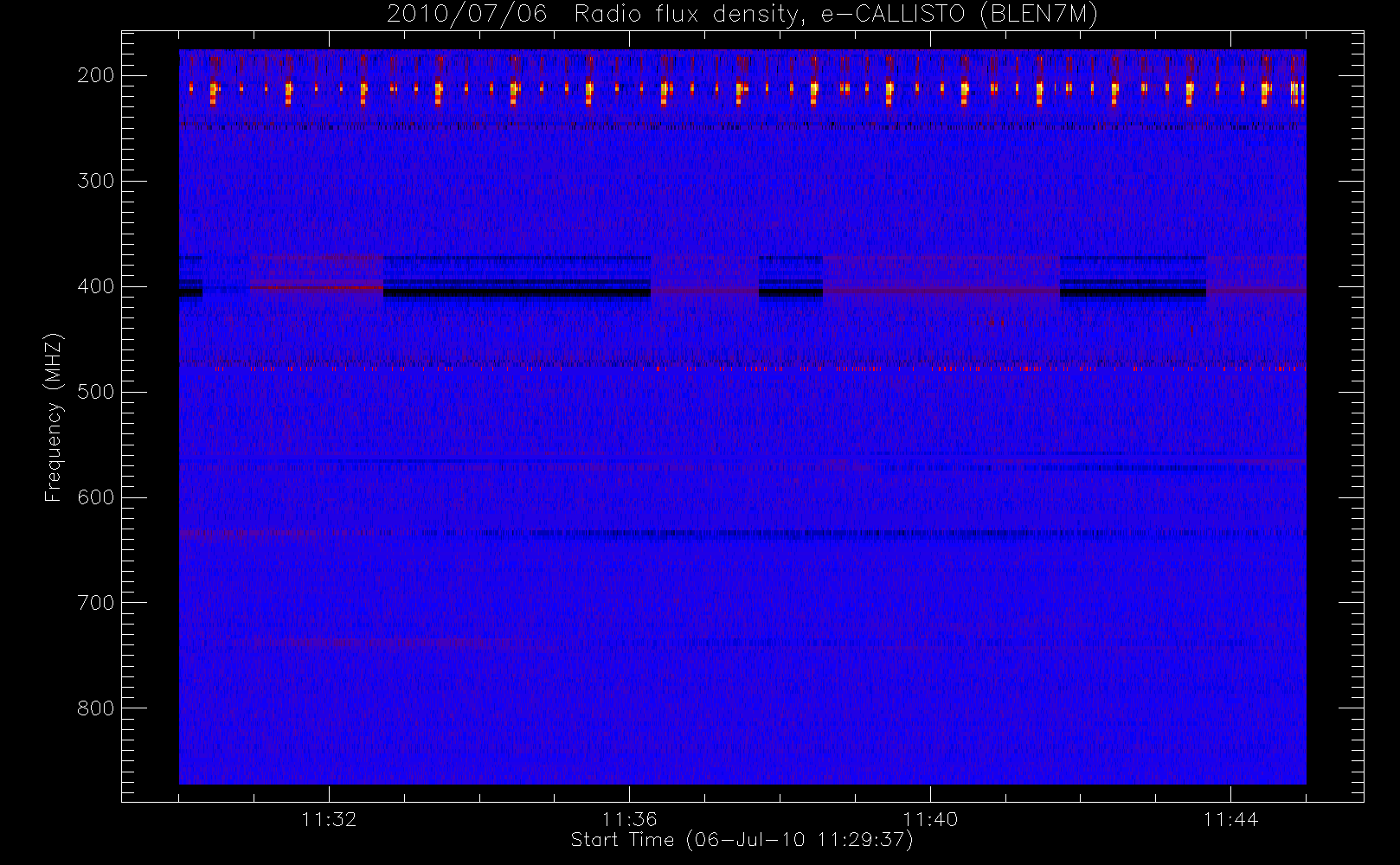Click the 300 frequency tick label

96,181
